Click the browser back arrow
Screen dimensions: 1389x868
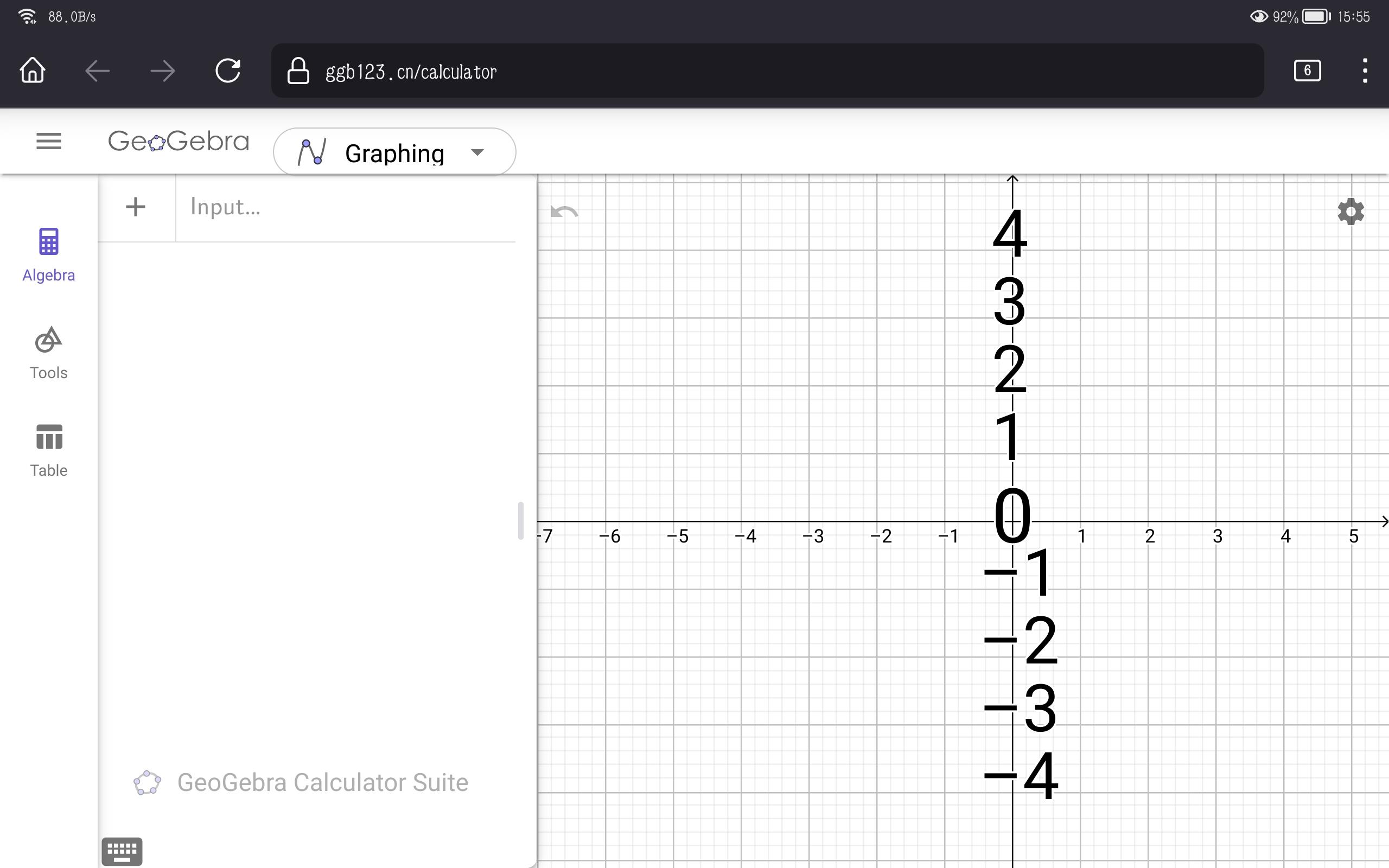[x=98, y=71]
